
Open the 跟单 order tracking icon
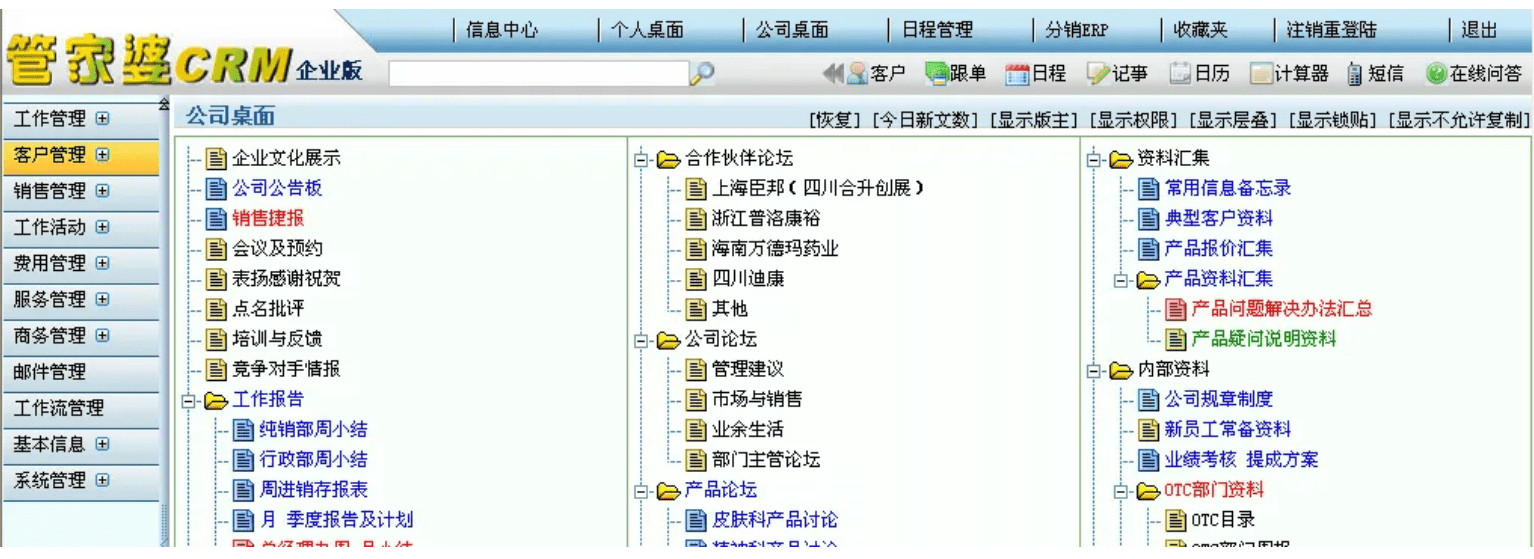[x=955, y=73]
